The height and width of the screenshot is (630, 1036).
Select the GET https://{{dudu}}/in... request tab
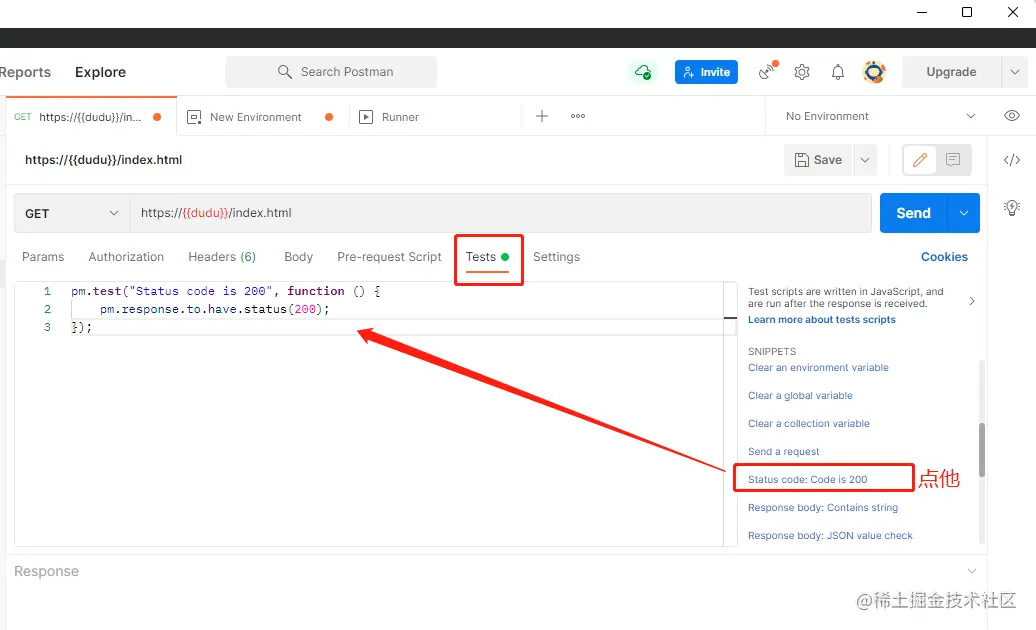click(91, 117)
